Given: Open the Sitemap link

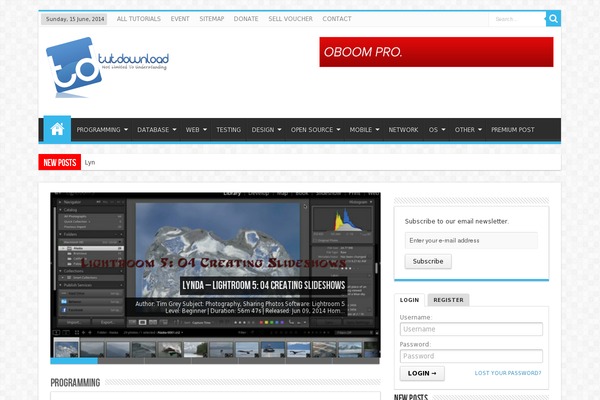Looking at the screenshot, I should coord(212,19).
